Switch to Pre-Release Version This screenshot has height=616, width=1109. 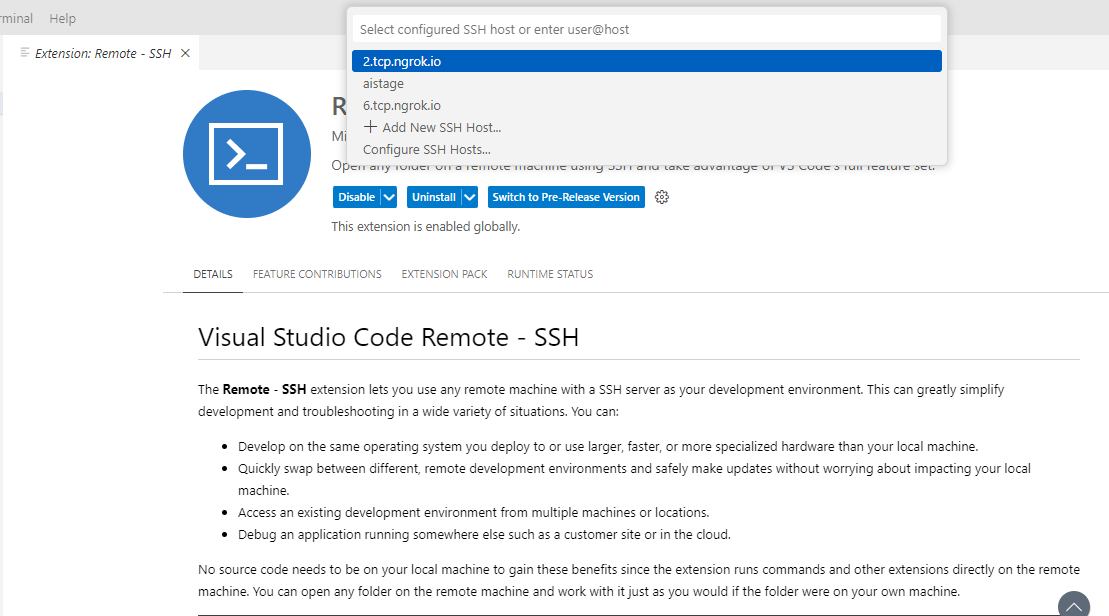pyautogui.click(x=566, y=197)
